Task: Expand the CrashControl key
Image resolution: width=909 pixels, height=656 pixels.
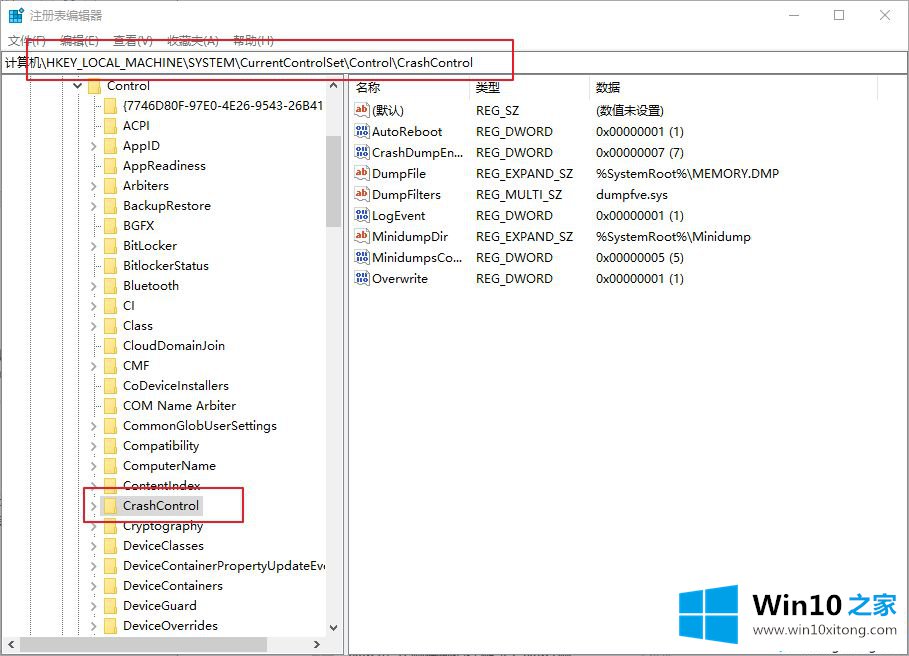Action: point(93,506)
